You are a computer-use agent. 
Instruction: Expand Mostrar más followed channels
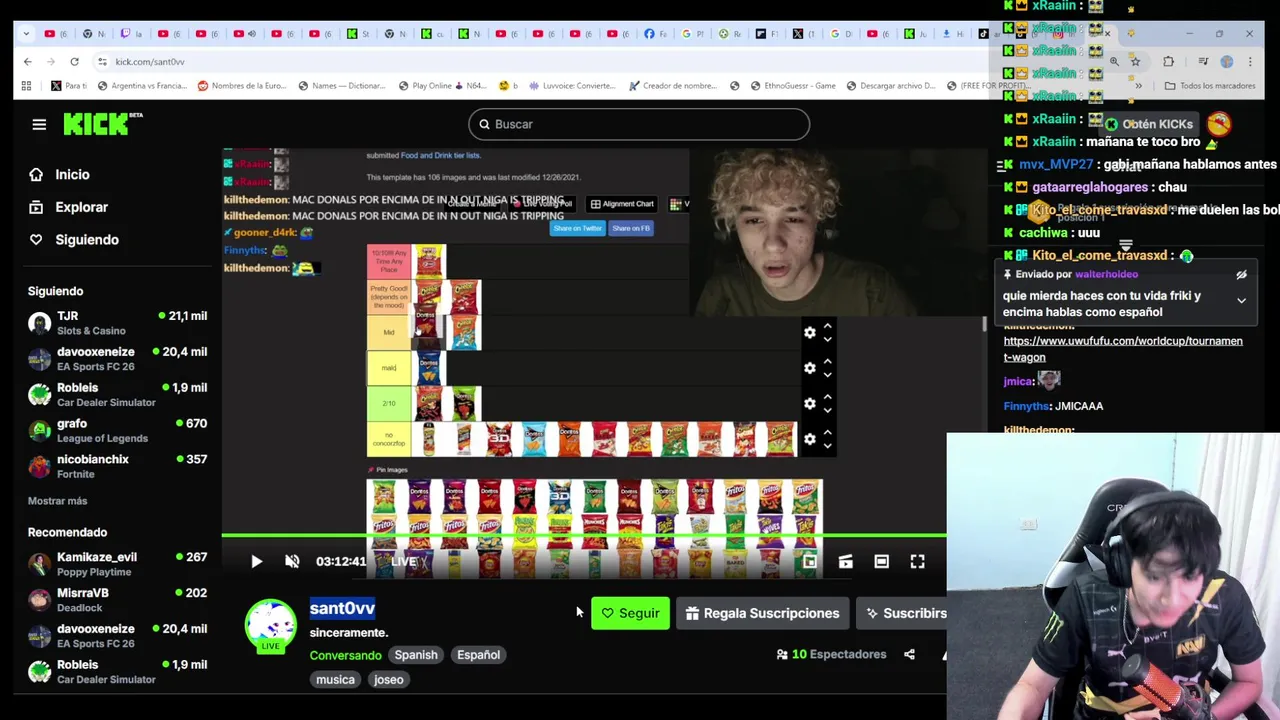57,501
